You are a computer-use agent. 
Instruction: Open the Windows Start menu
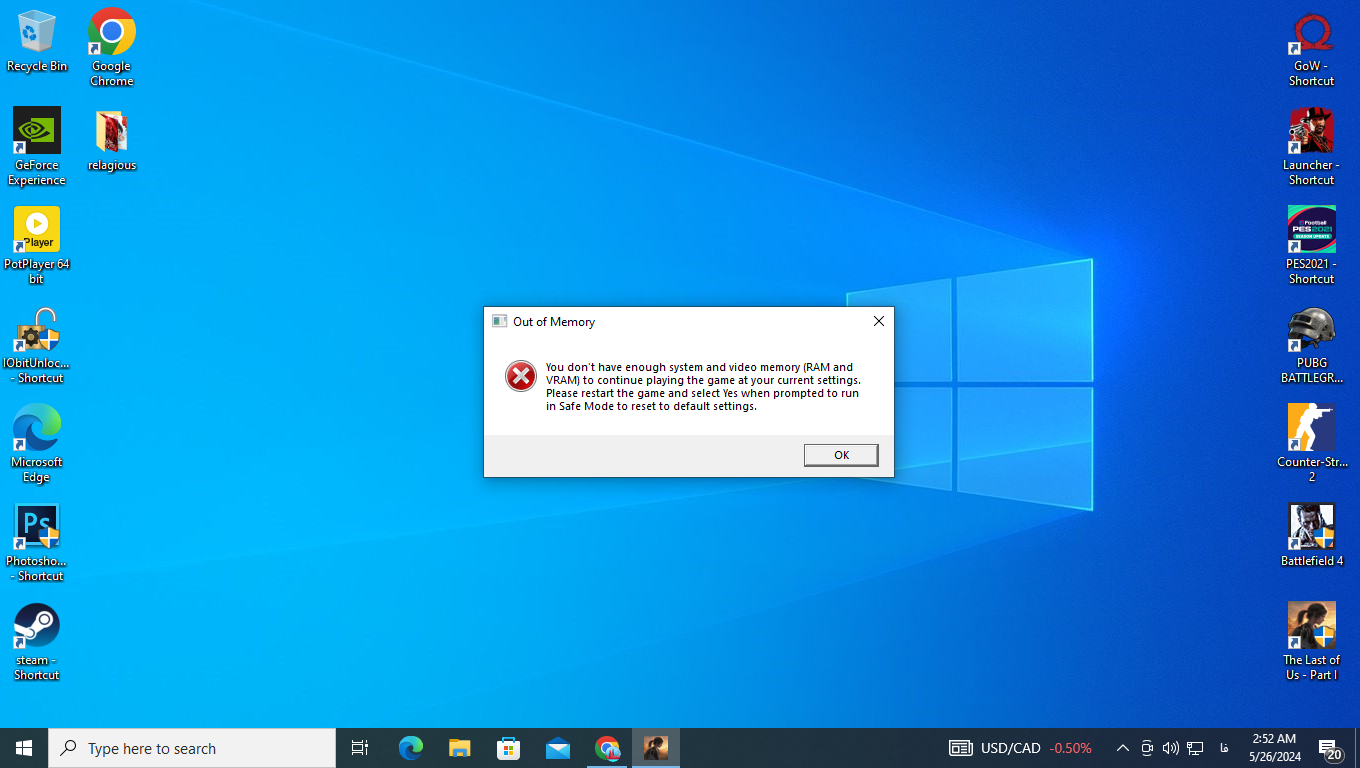coord(24,748)
